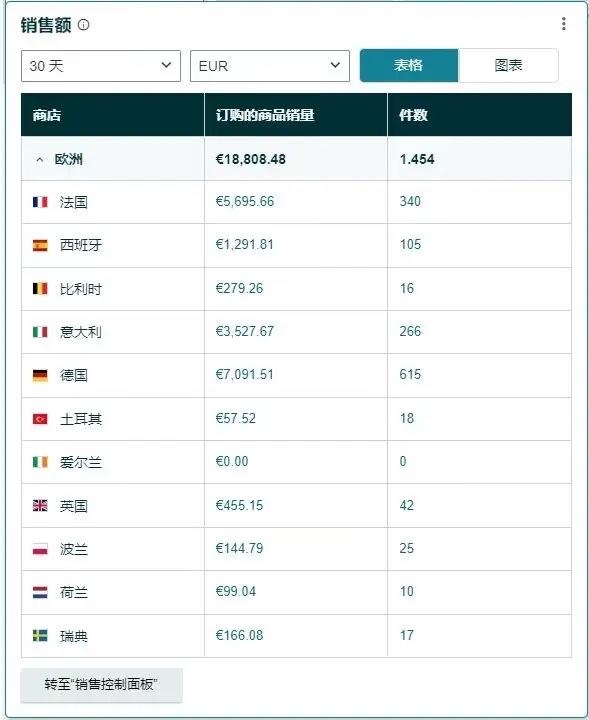Screen dimensions: 589x720
Task: Click the info icon next to 销售额
Action: (x=83, y=25)
